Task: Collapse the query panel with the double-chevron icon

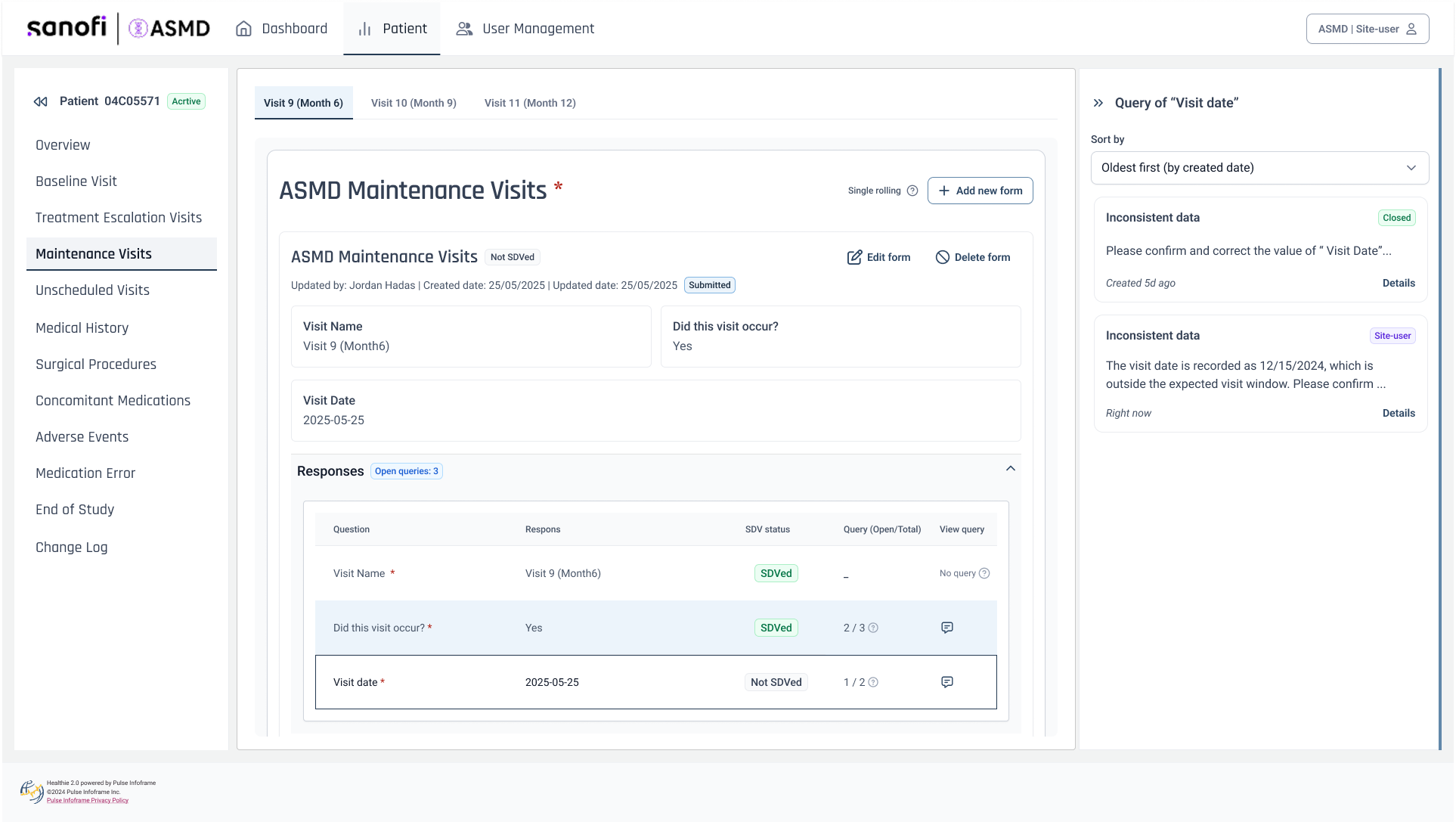Action: pos(1098,103)
